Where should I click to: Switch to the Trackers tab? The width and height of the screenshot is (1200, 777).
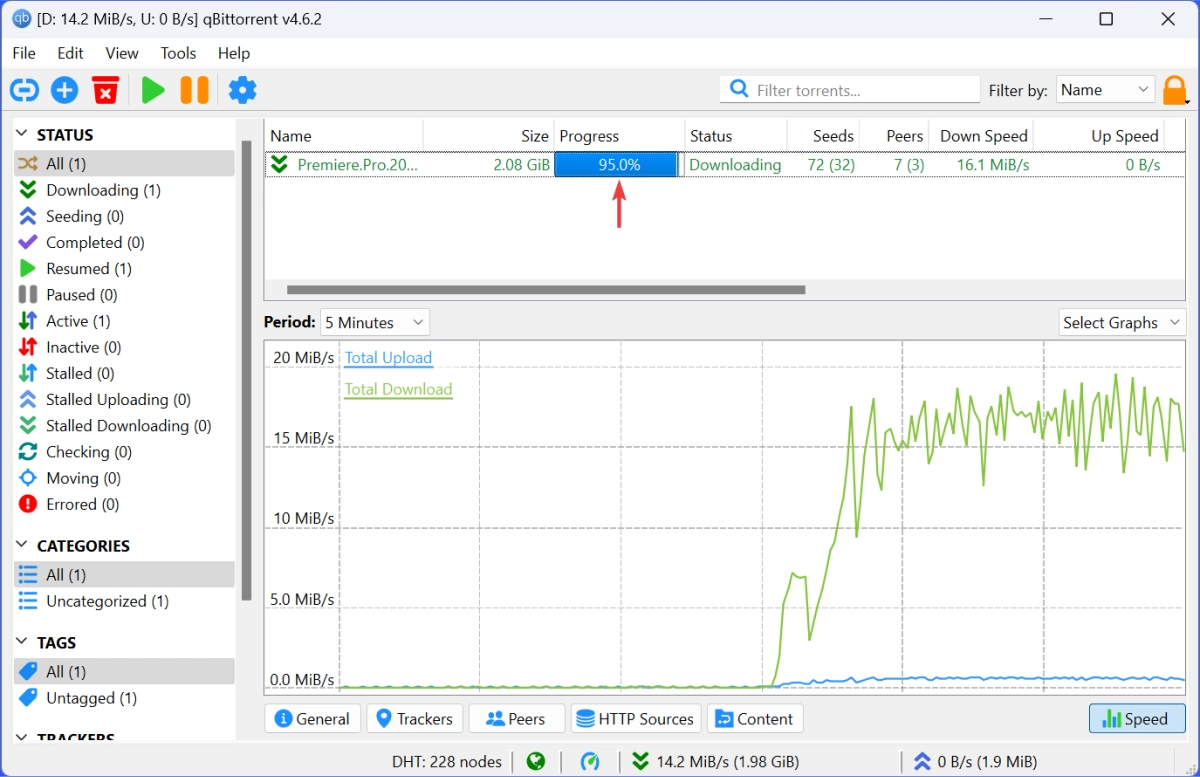(x=414, y=719)
